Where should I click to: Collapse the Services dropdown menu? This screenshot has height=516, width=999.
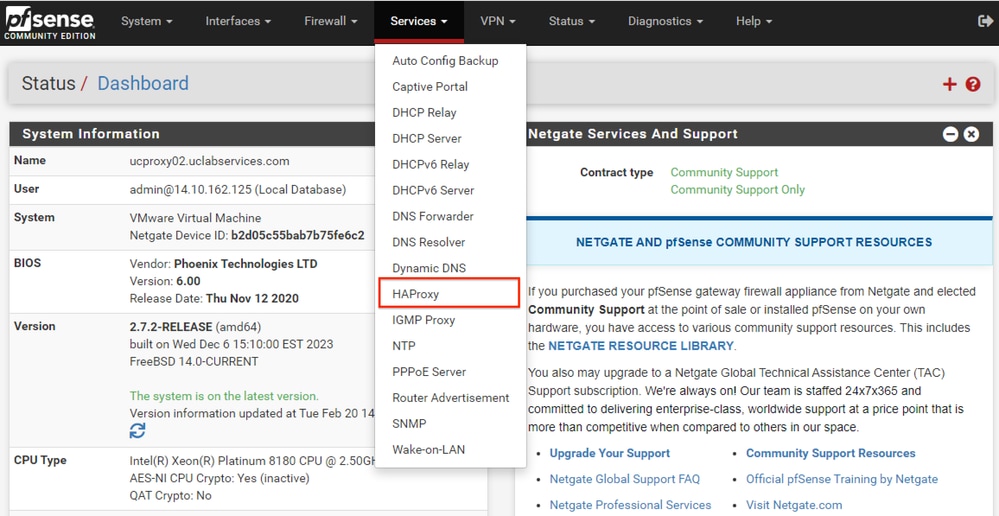click(x=419, y=21)
